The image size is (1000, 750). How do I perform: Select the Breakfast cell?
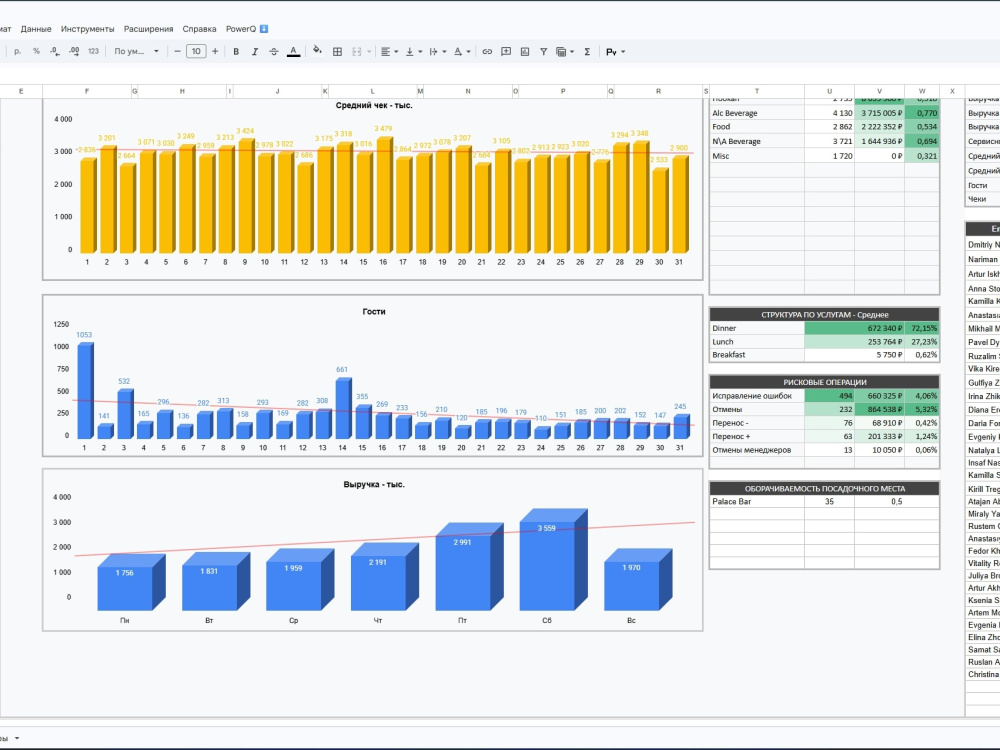[756, 355]
